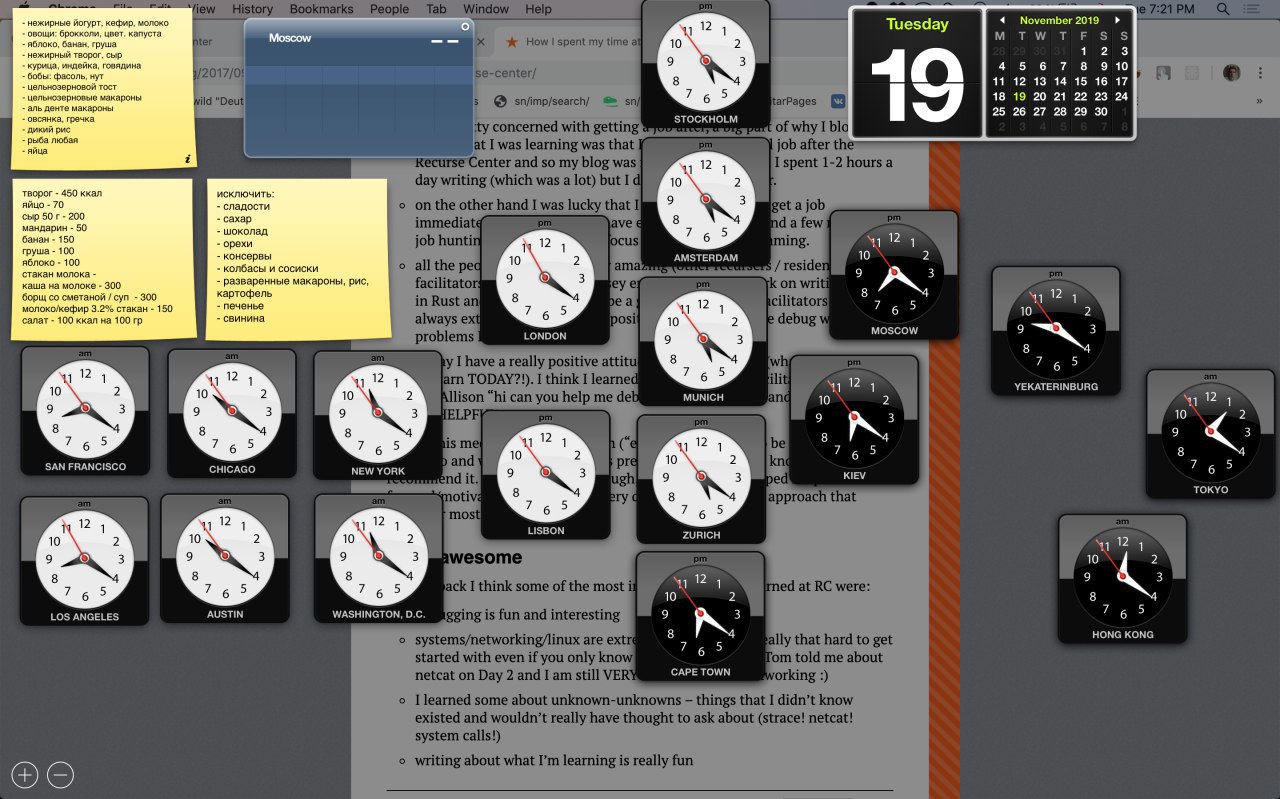Open Spotlight search in the menu bar
Screen dimensions: 1280x799
point(1222,8)
